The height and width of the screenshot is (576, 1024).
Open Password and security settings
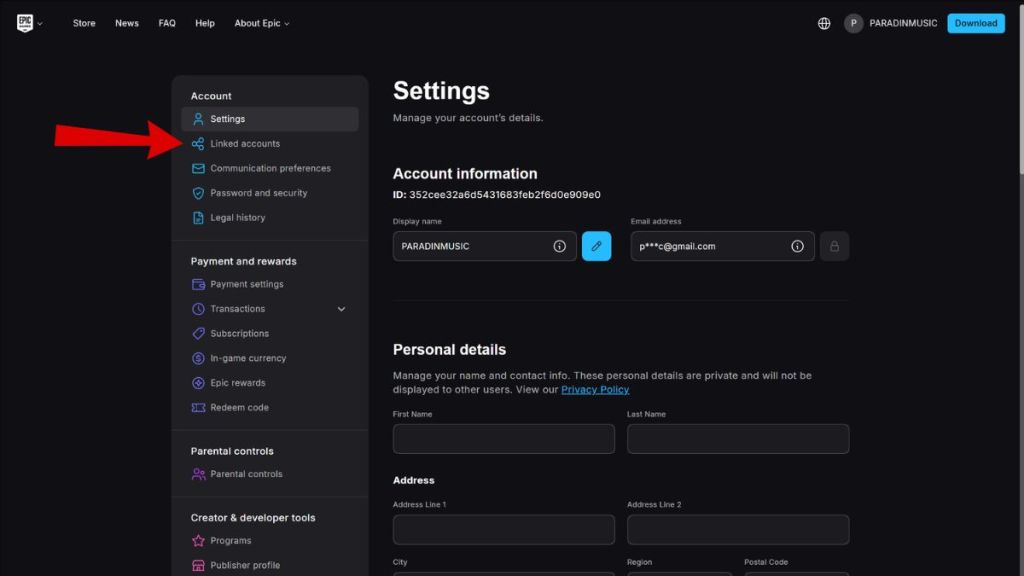point(258,193)
